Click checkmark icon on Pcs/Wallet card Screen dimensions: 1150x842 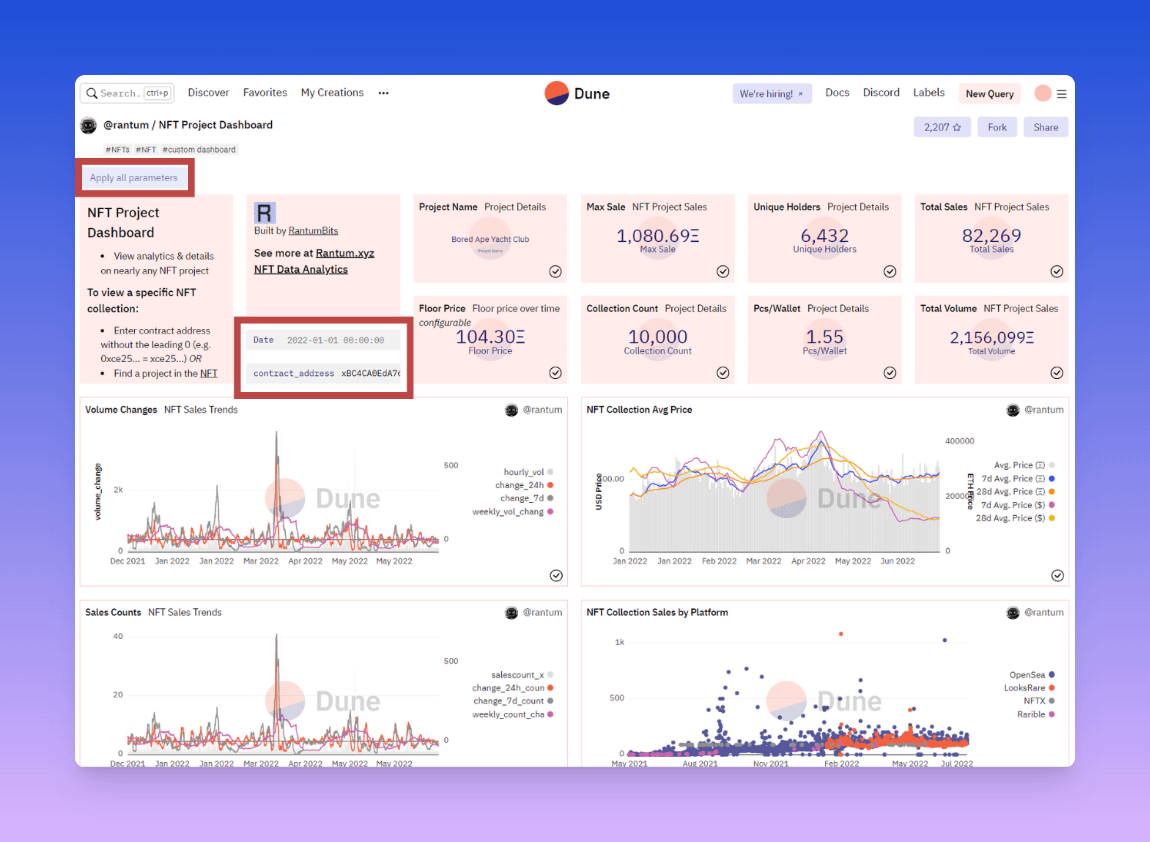pyautogui.click(x=890, y=373)
